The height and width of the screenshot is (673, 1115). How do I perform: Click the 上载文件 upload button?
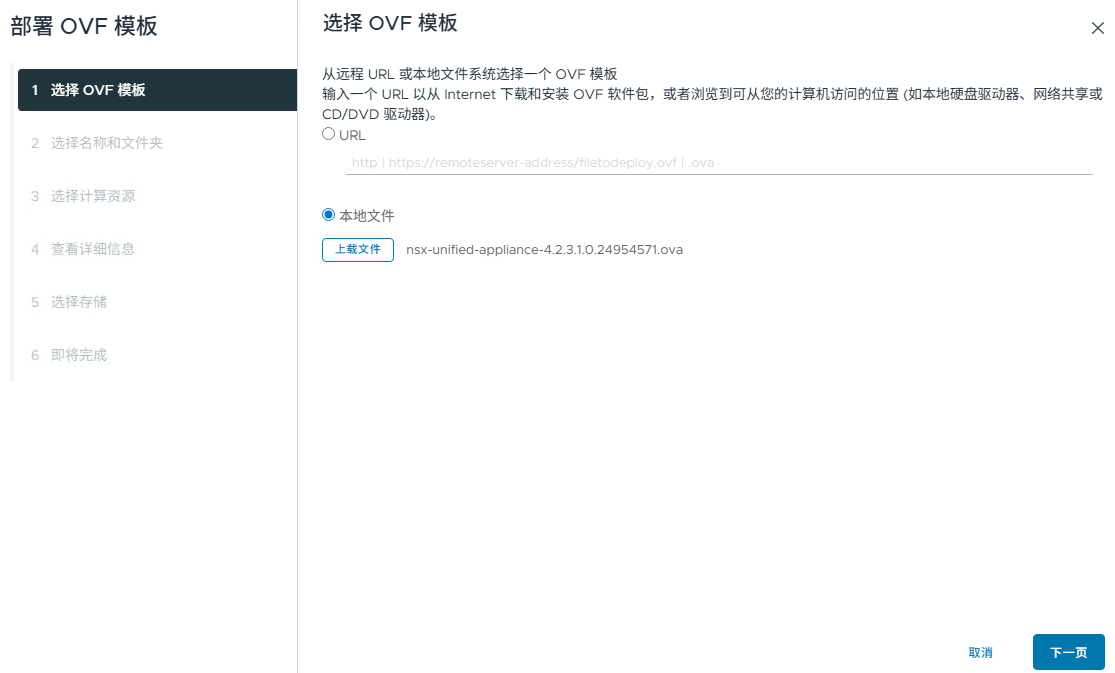point(358,250)
